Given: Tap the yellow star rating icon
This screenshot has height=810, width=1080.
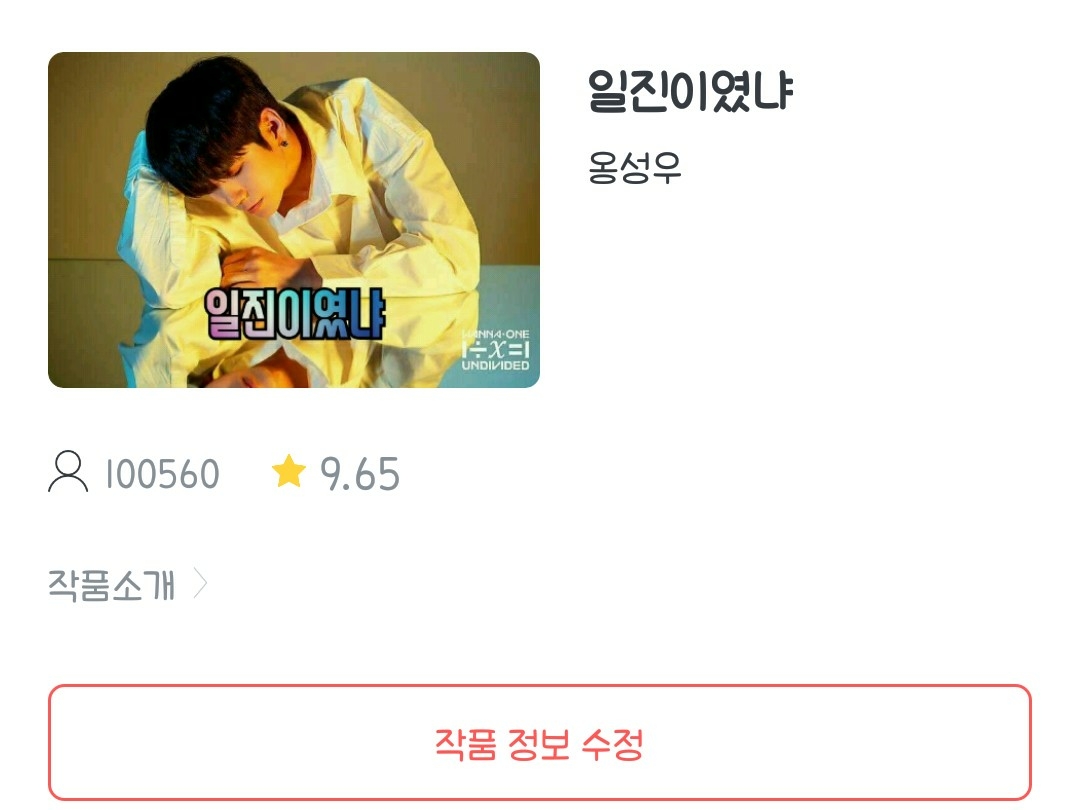Looking at the screenshot, I should point(289,471).
